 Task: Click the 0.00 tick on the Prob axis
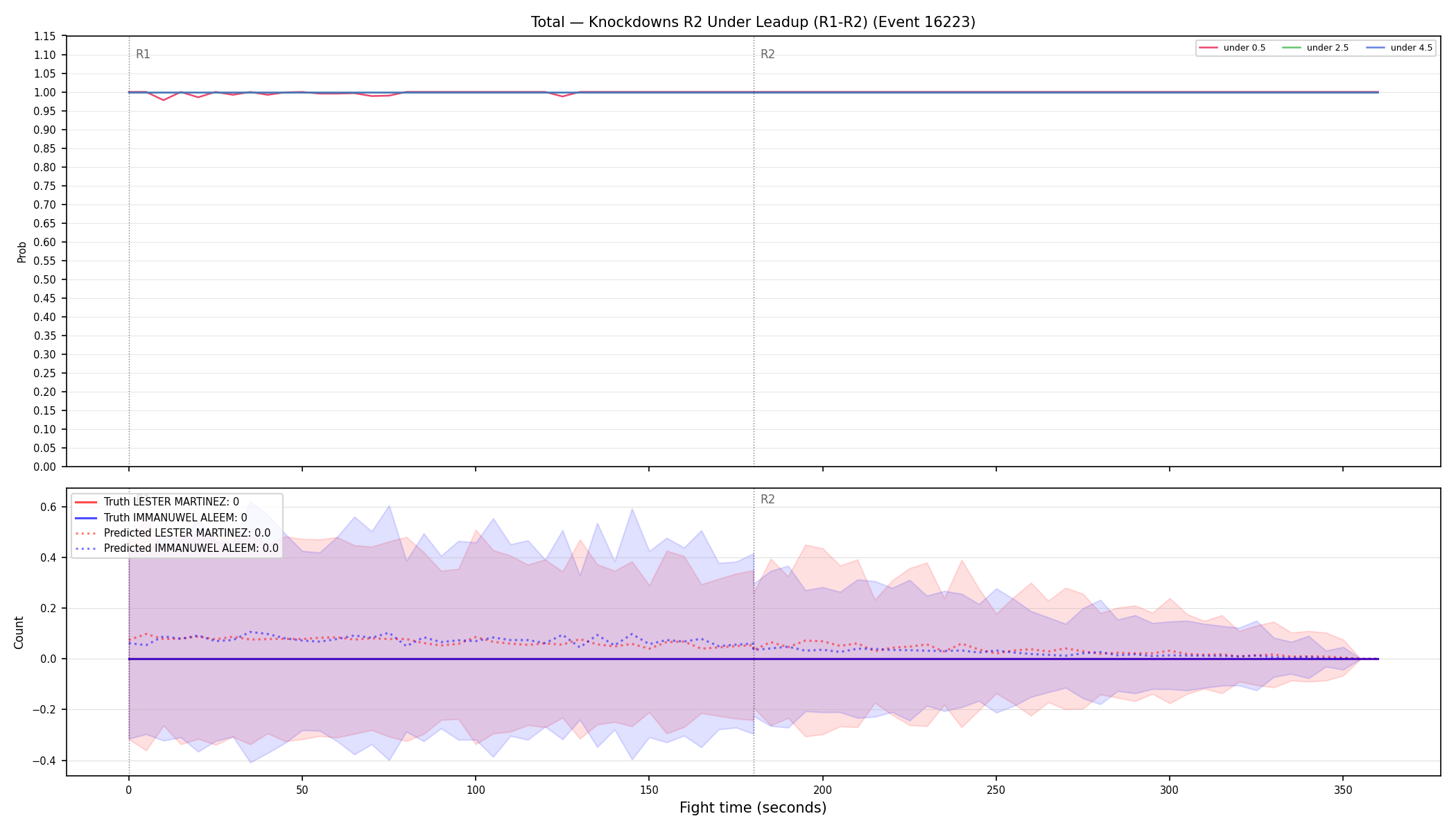(45, 467)
